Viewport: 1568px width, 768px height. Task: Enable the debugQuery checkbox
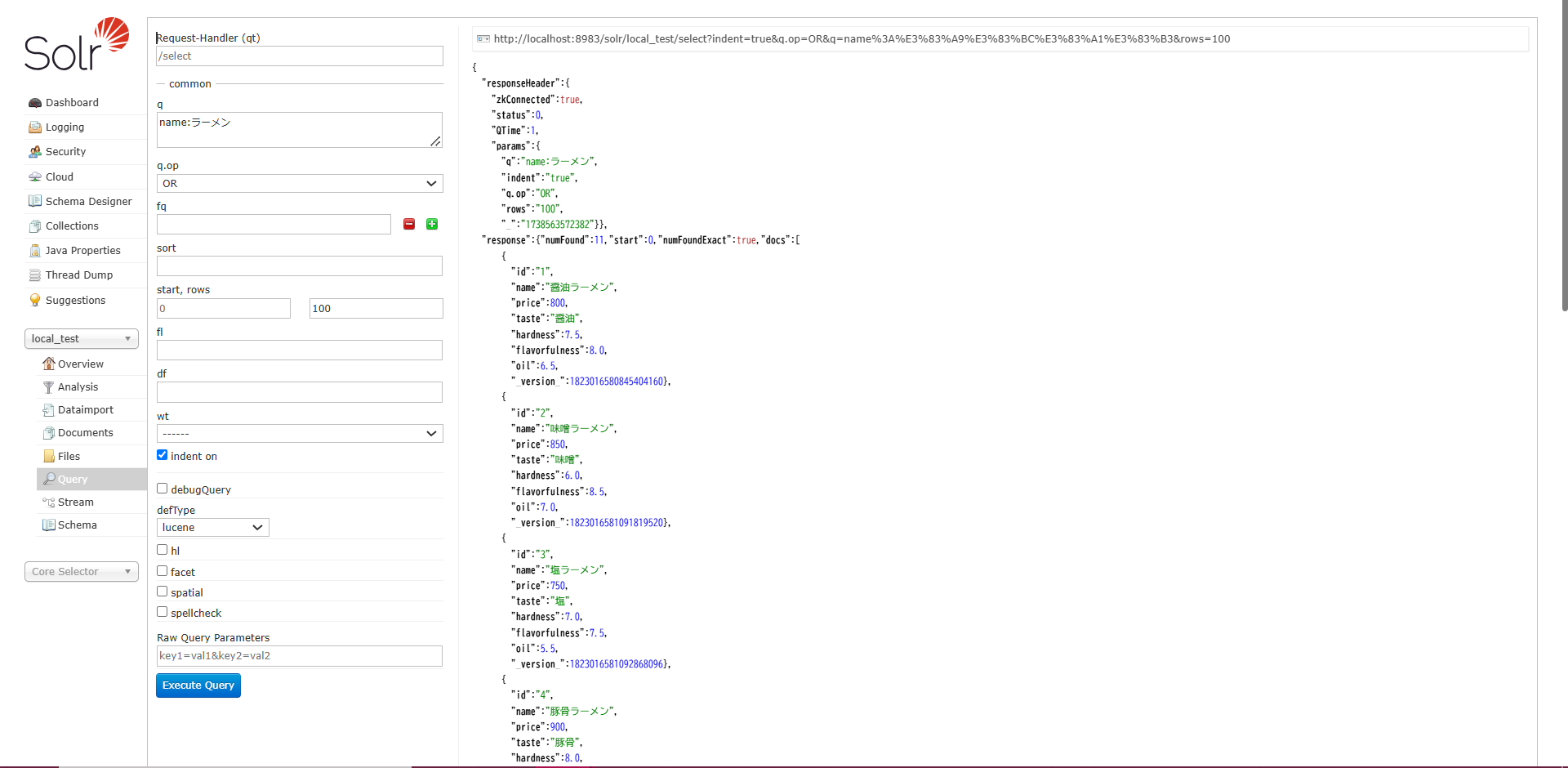click(163, 489)
